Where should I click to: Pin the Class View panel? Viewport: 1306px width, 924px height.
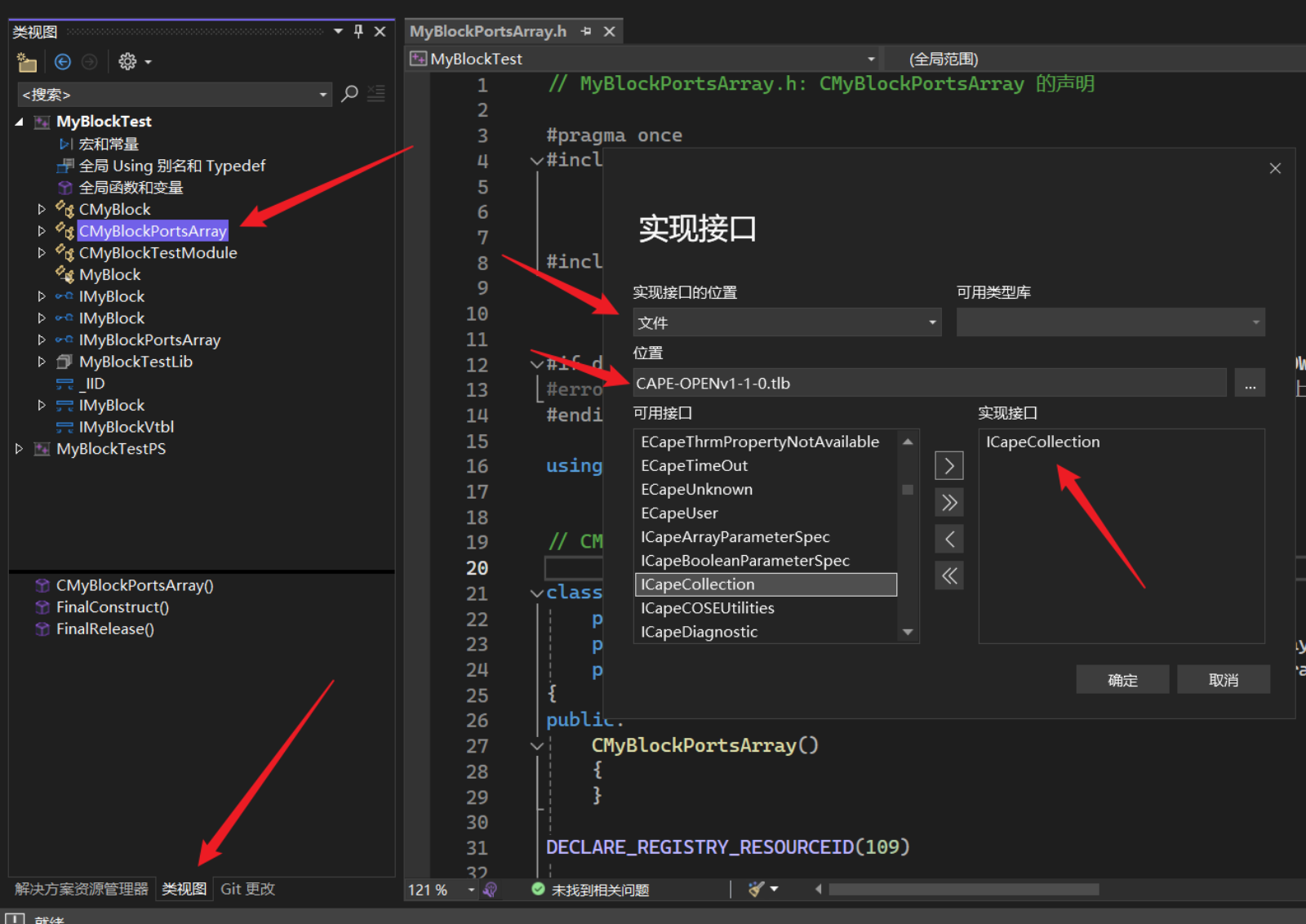pyautogui.click(x=358, y=32)
